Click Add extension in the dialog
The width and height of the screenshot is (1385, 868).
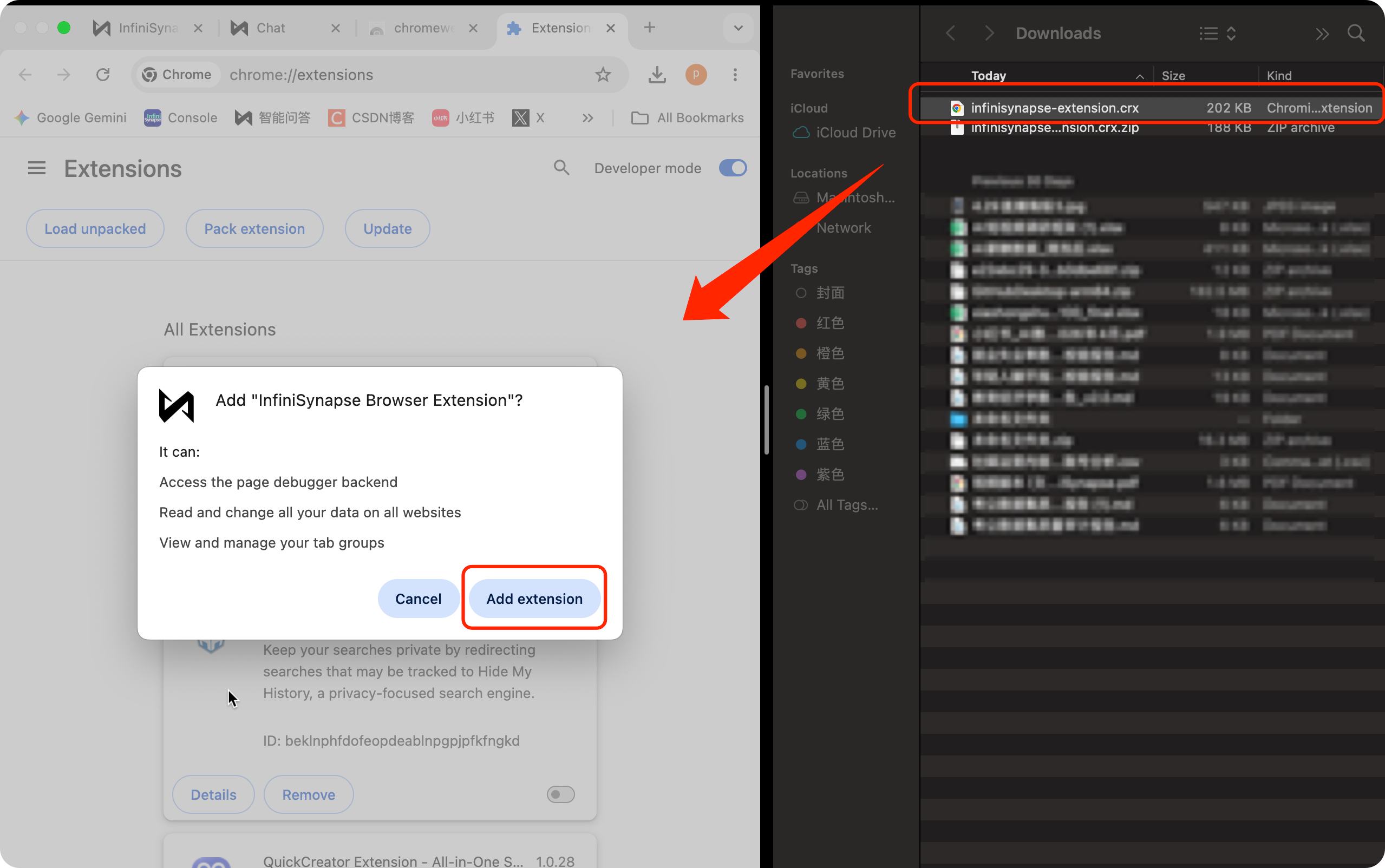(x=534, y=598)
